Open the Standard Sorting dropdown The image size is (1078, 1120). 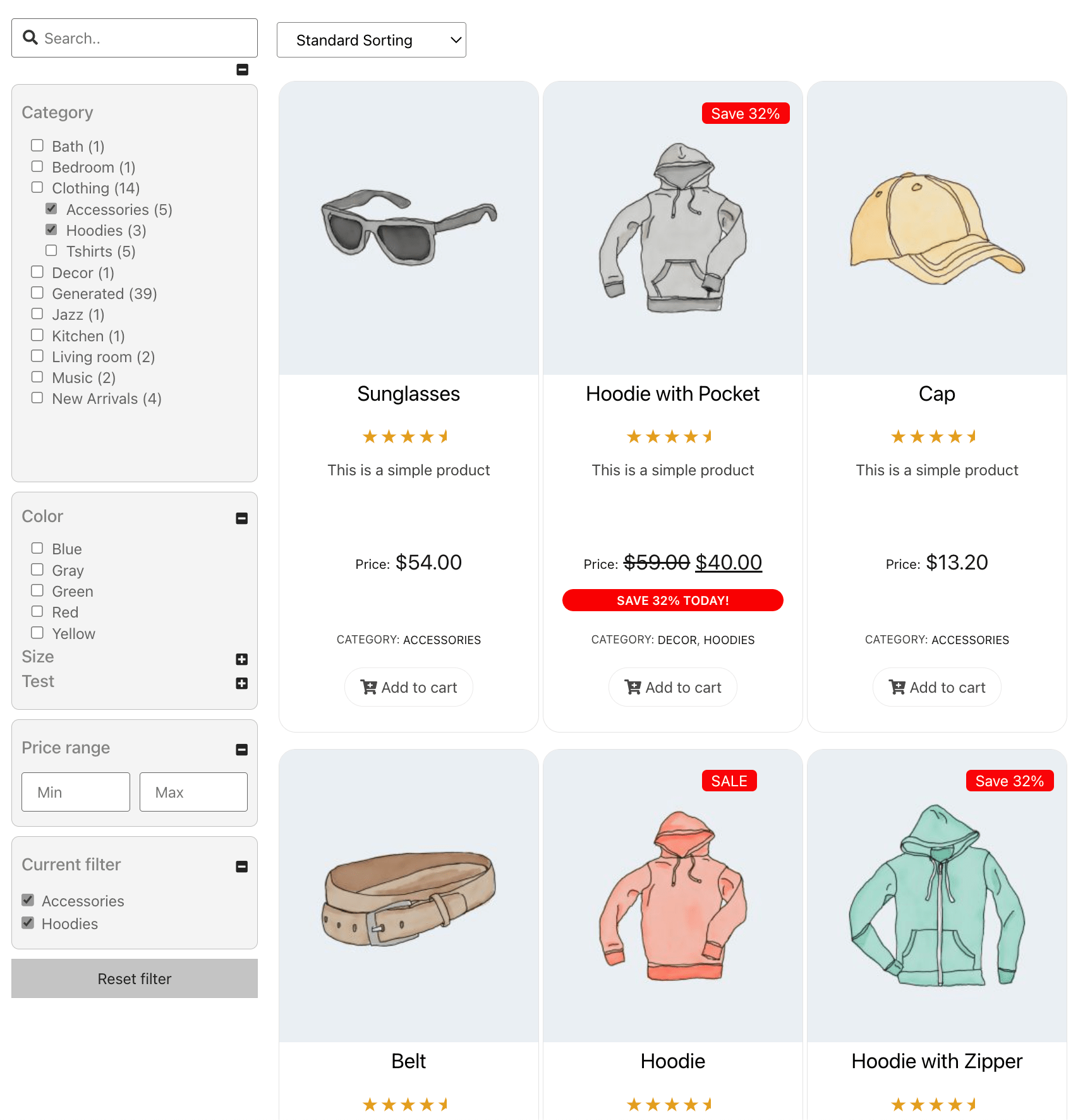click(371, 39)
